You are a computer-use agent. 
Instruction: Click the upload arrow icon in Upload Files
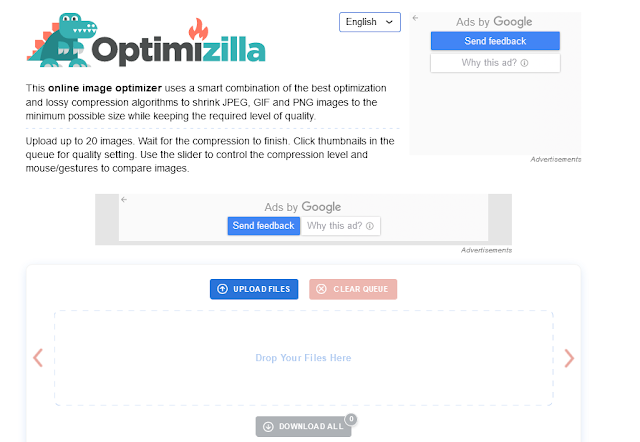click(222, 289)
